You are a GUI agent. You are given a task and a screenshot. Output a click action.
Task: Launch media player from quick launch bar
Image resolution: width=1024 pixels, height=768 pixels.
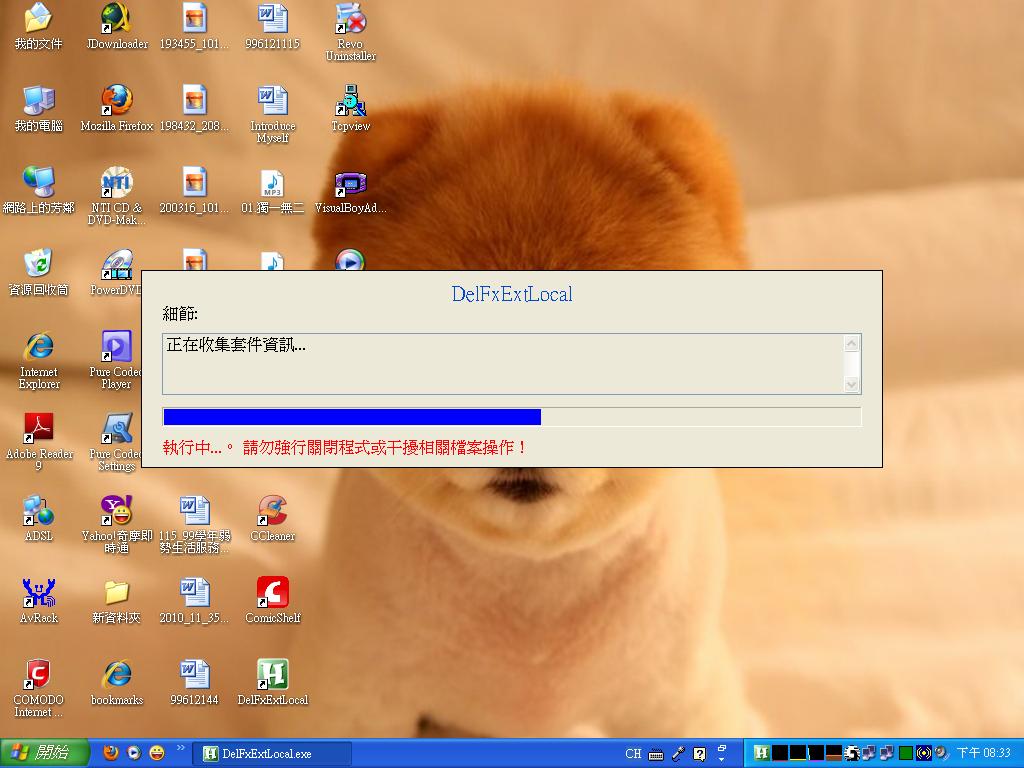pos(134,753)
